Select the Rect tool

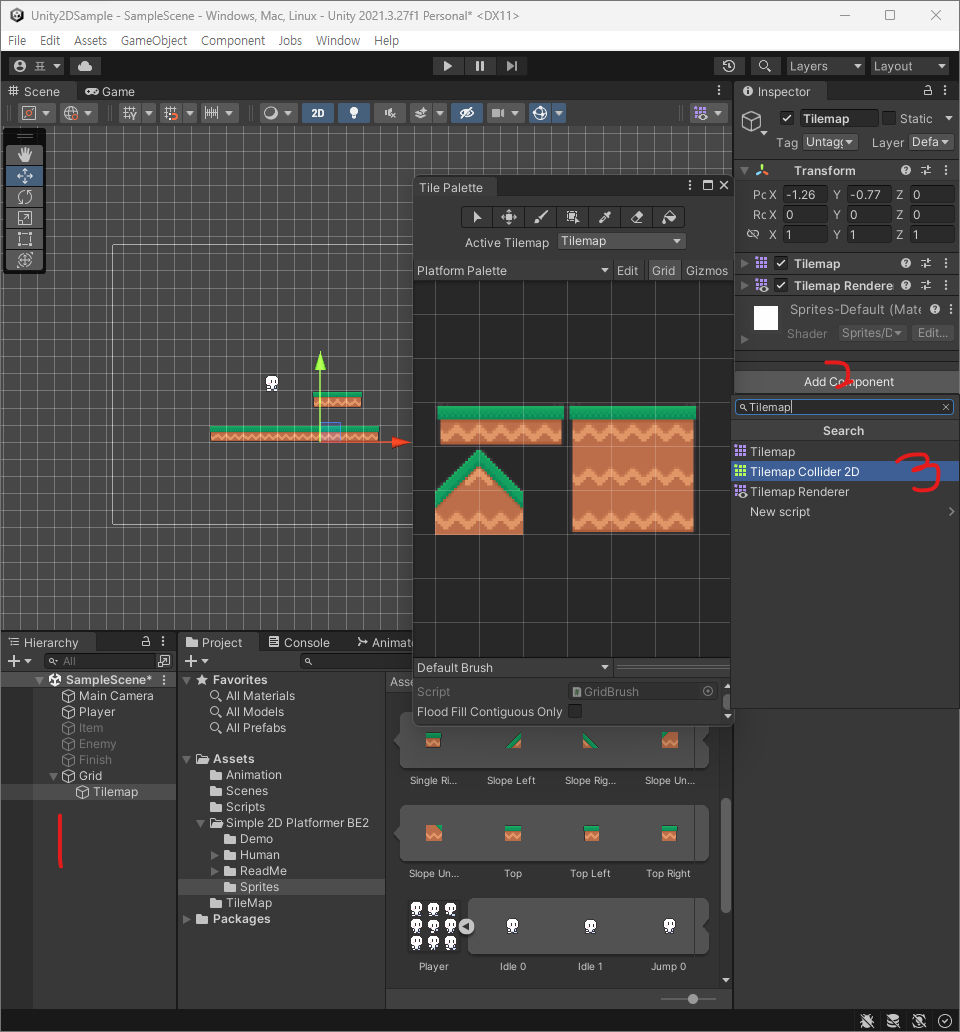tap(25, 239)
